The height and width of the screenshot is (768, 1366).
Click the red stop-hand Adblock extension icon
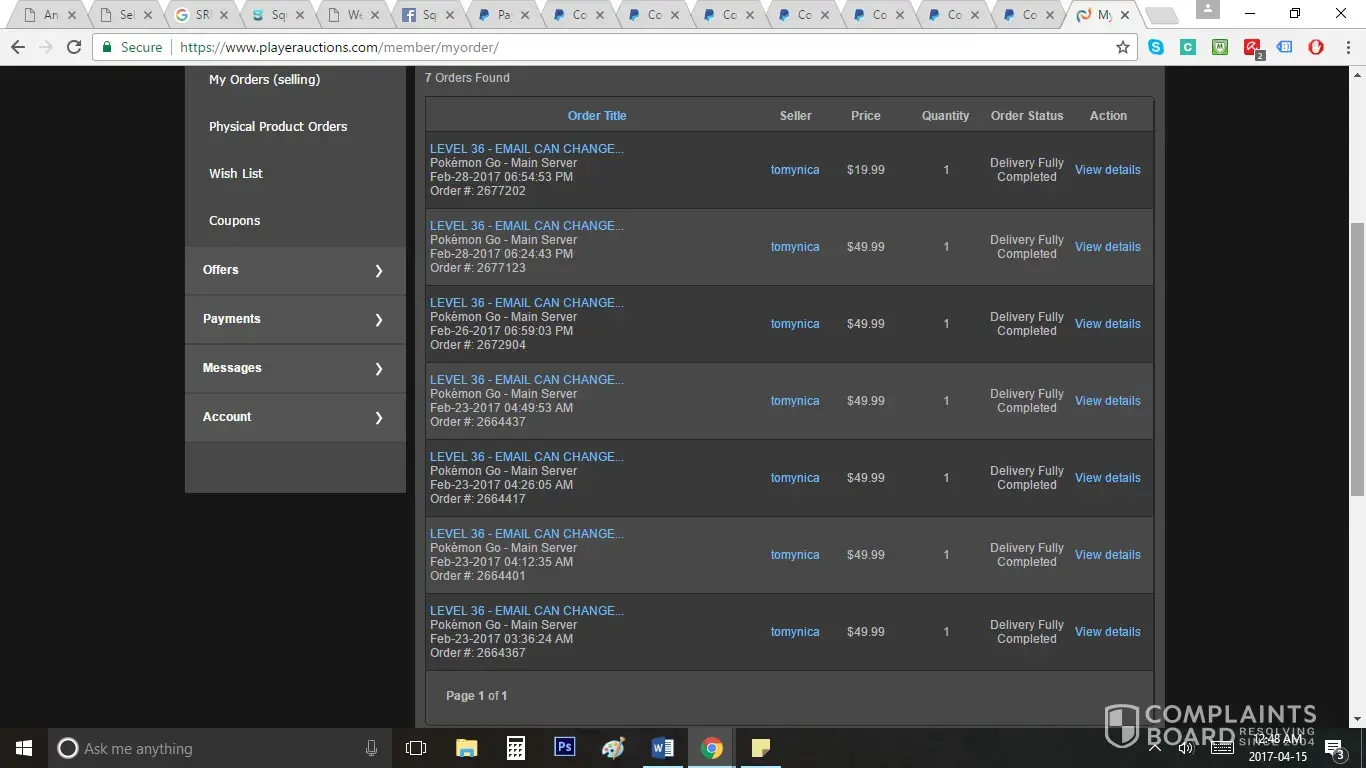click(x=1316, y=47)
